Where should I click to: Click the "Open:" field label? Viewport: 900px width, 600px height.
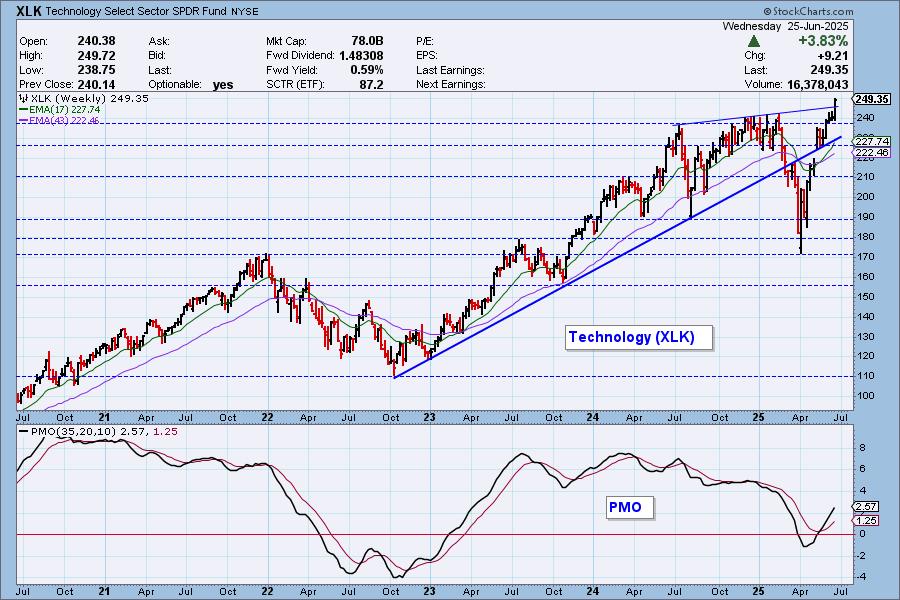pos(33,41)
